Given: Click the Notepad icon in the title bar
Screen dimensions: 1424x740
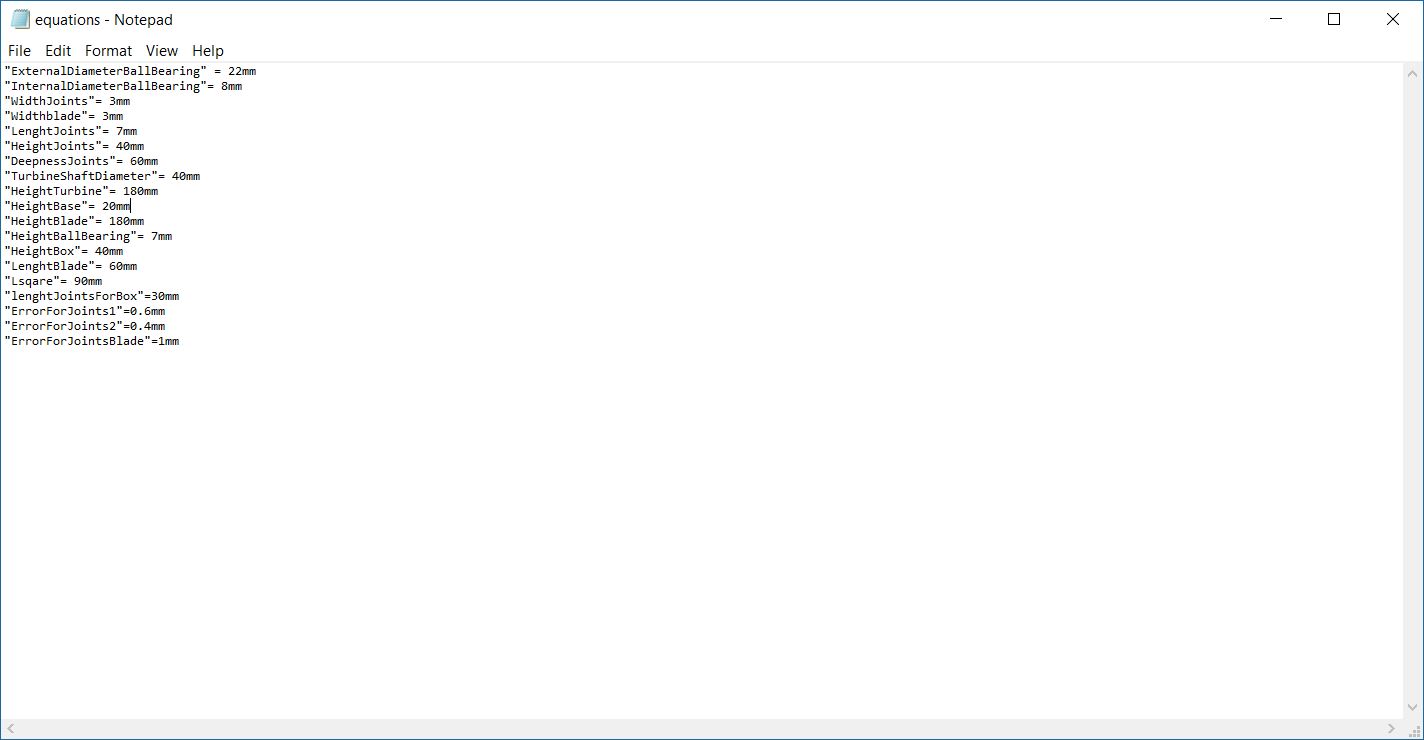Looking at the screenshot, I should coord(20,20).
